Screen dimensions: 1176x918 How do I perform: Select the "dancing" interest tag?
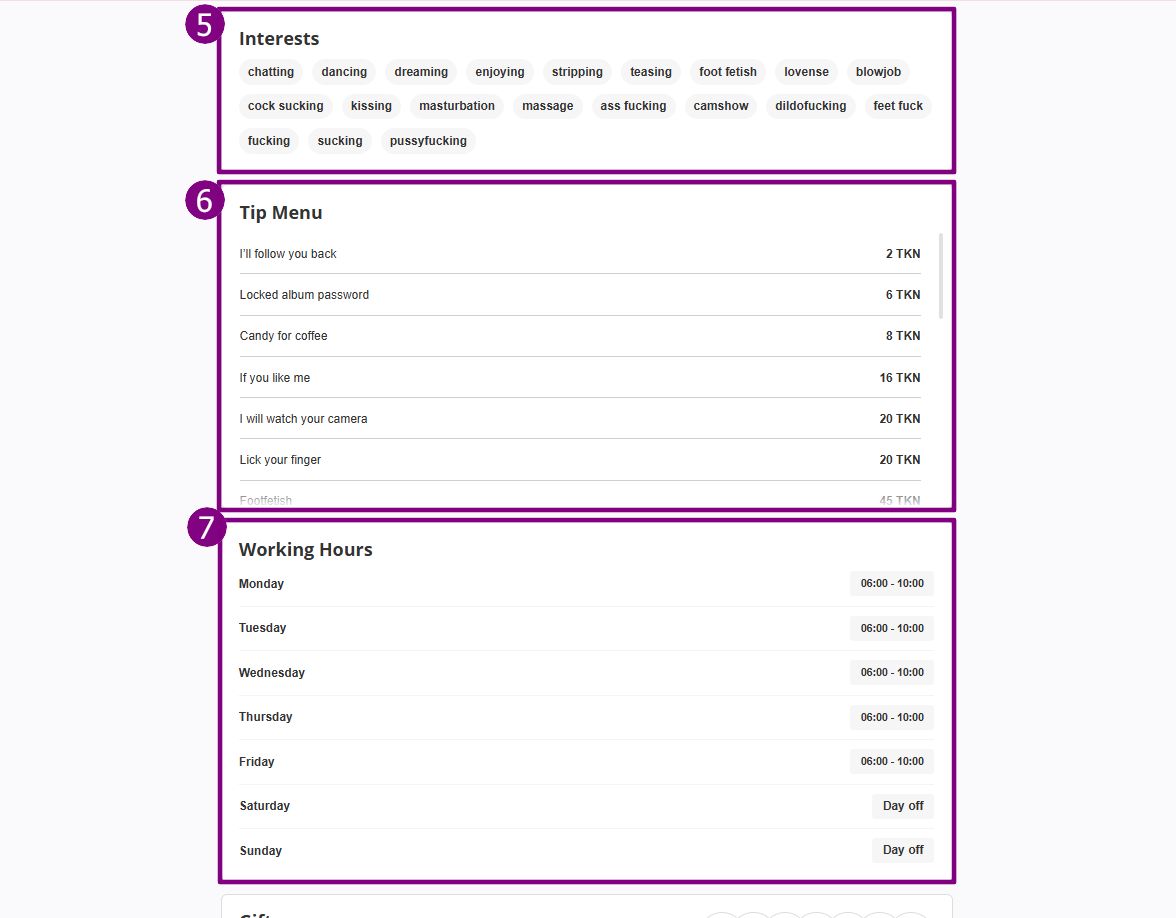pyautogui.click(x=344, y=72)
